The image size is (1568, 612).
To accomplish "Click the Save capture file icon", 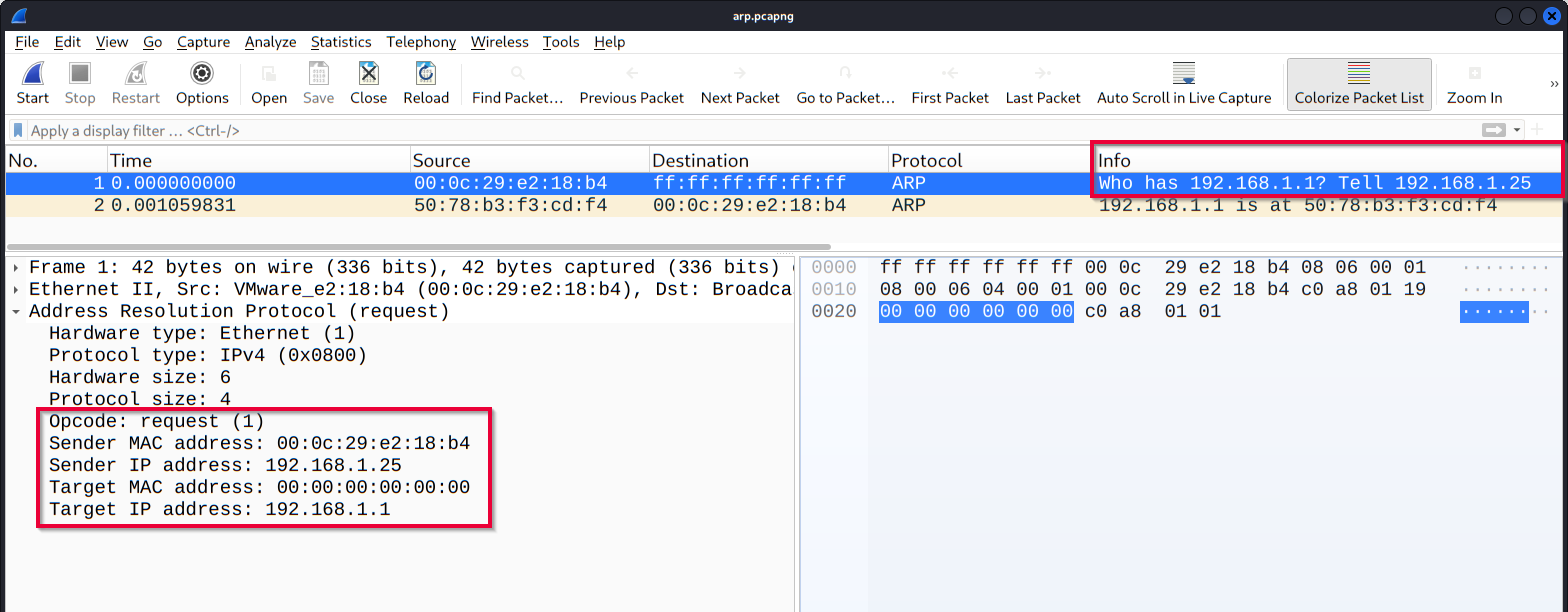I will 318,74.
